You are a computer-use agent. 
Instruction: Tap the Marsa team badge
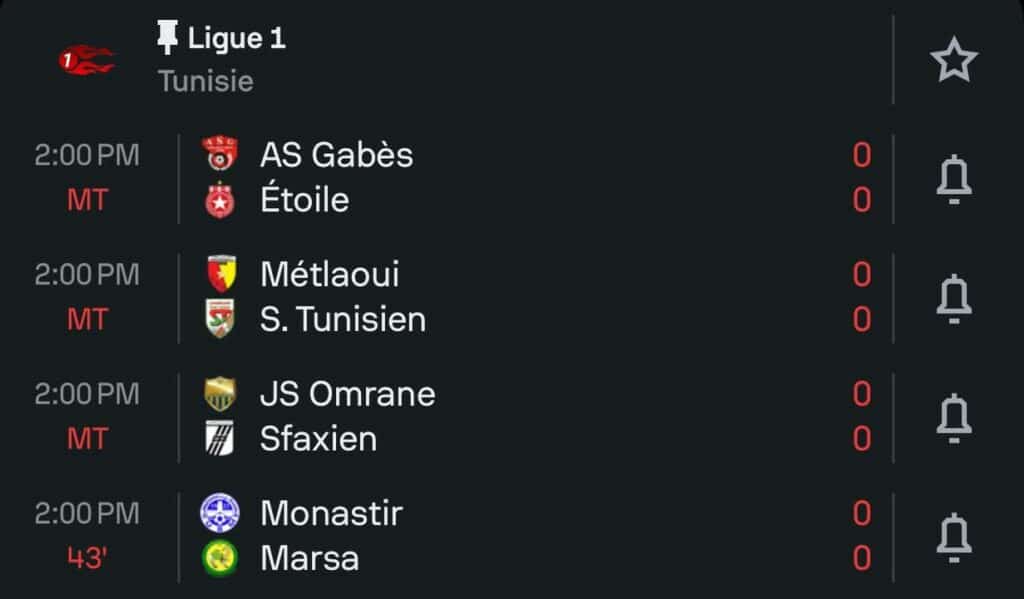[x=219, y=558]
